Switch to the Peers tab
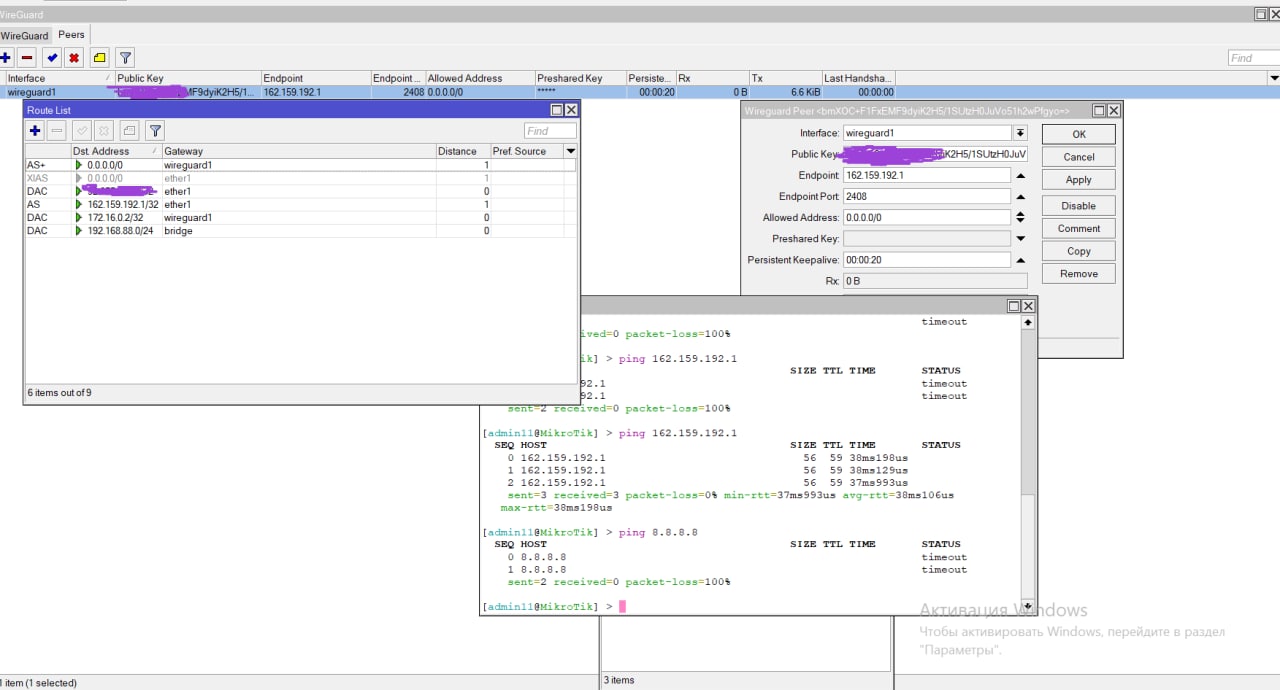 click(71, 35)
